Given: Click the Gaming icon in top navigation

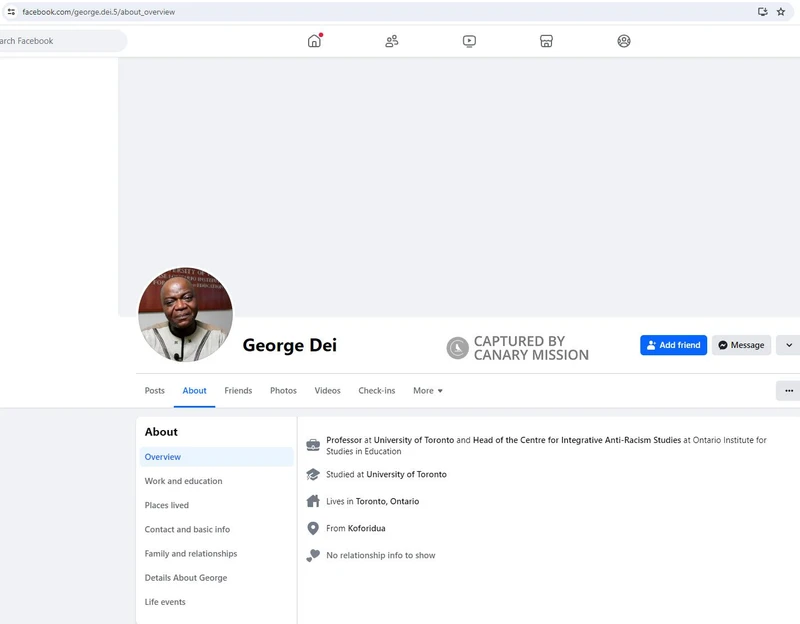Looking at the screenshot, I should [623, 41].
